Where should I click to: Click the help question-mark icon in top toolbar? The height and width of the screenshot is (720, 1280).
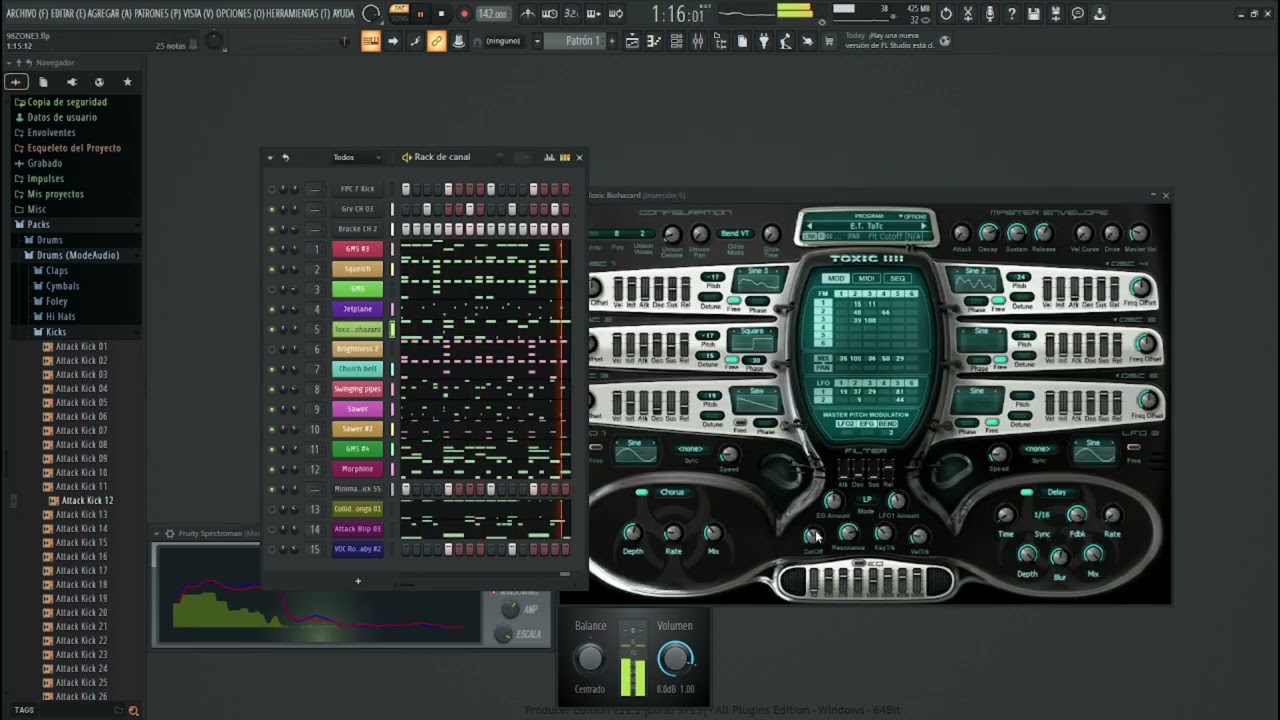pos(1011,14)
